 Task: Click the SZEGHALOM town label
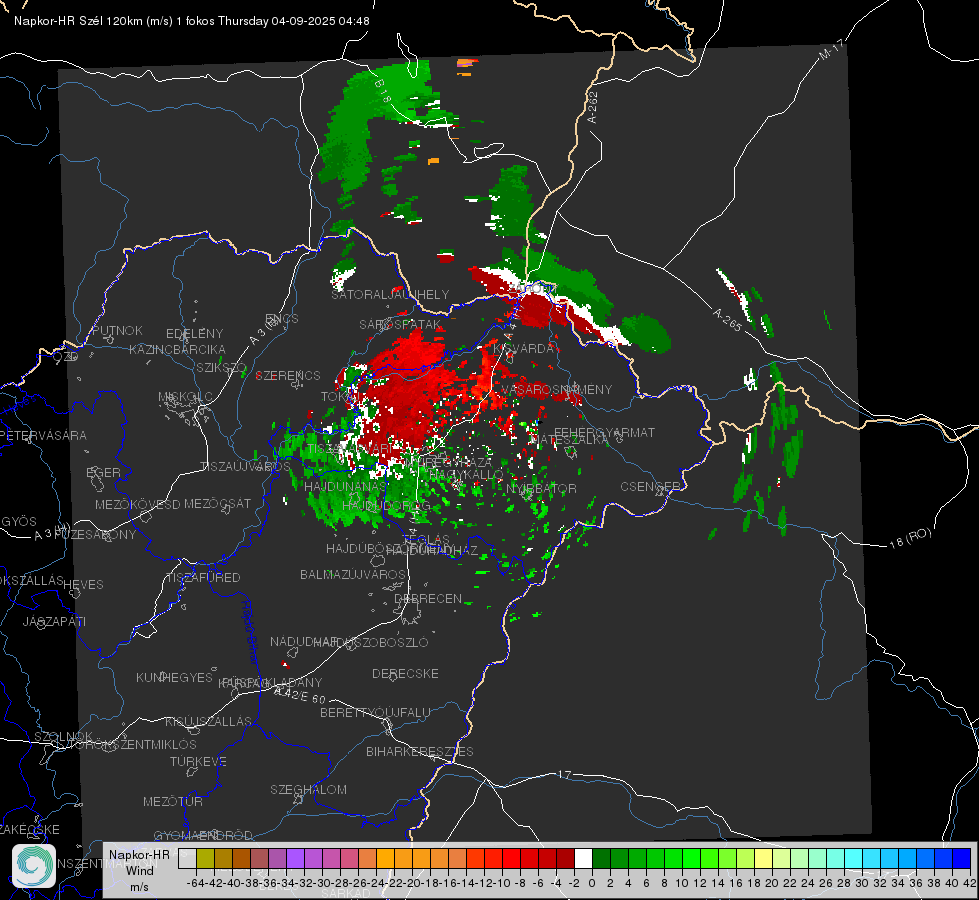[308, 789]
